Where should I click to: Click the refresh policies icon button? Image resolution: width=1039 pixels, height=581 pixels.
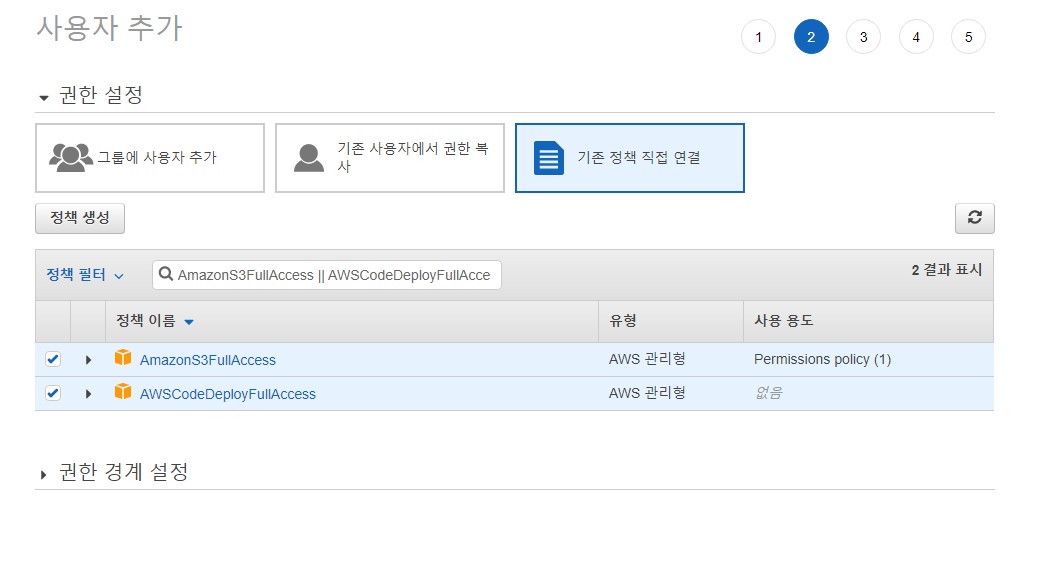tap(974, 219)
